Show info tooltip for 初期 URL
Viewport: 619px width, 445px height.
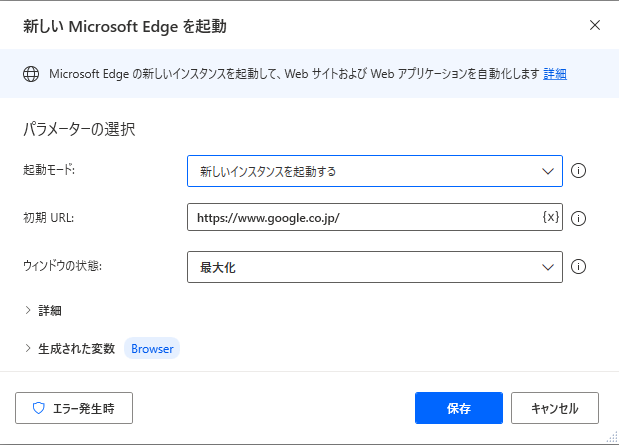click(x=578, y=218)
